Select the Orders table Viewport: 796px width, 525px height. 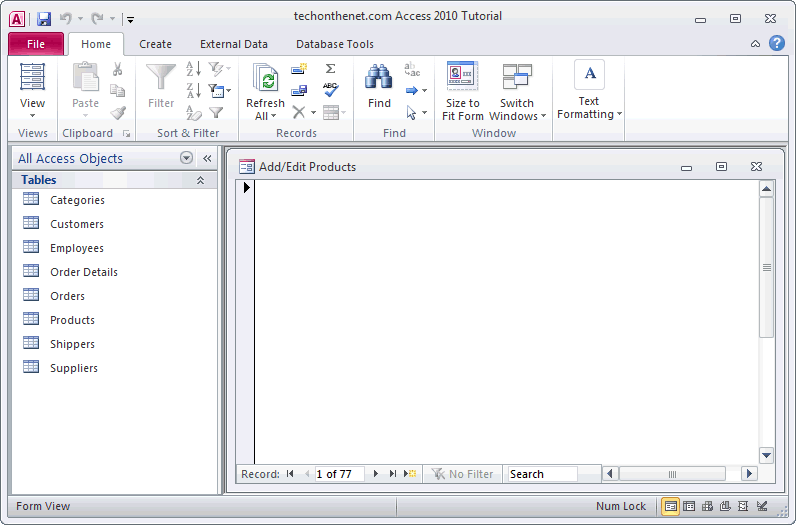(115, 296)
